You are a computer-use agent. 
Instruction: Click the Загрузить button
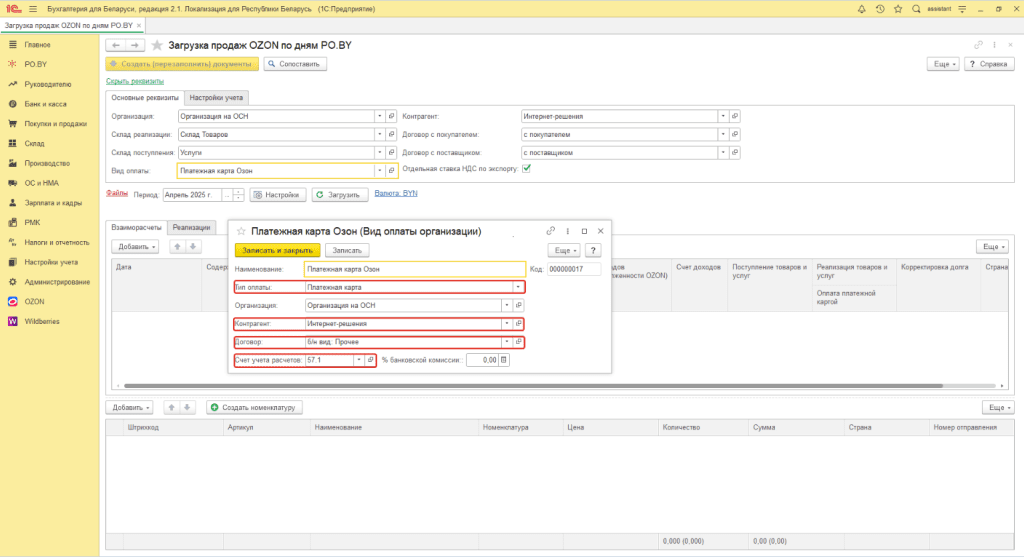tap(340, 195)
